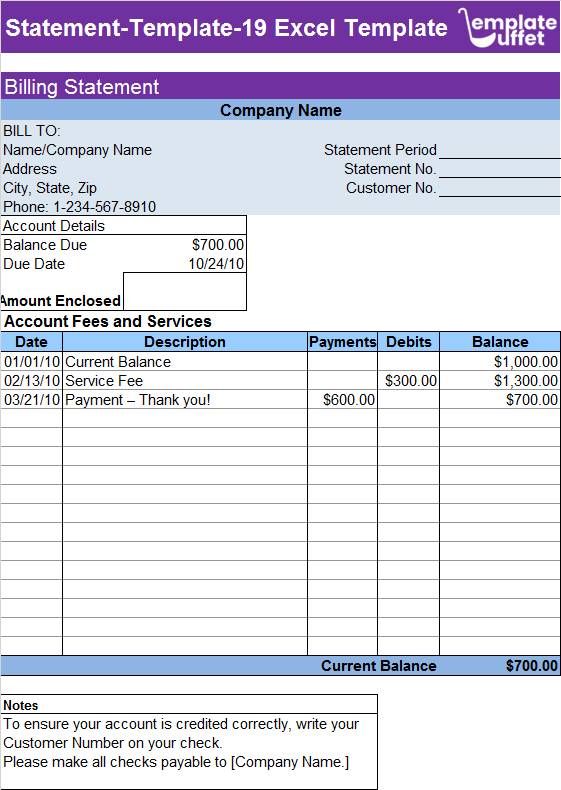The width and height of the screenshot is (561, 790).
Task: Select the phone number 1-234-567-8910
Action: (x=104, y=207)
